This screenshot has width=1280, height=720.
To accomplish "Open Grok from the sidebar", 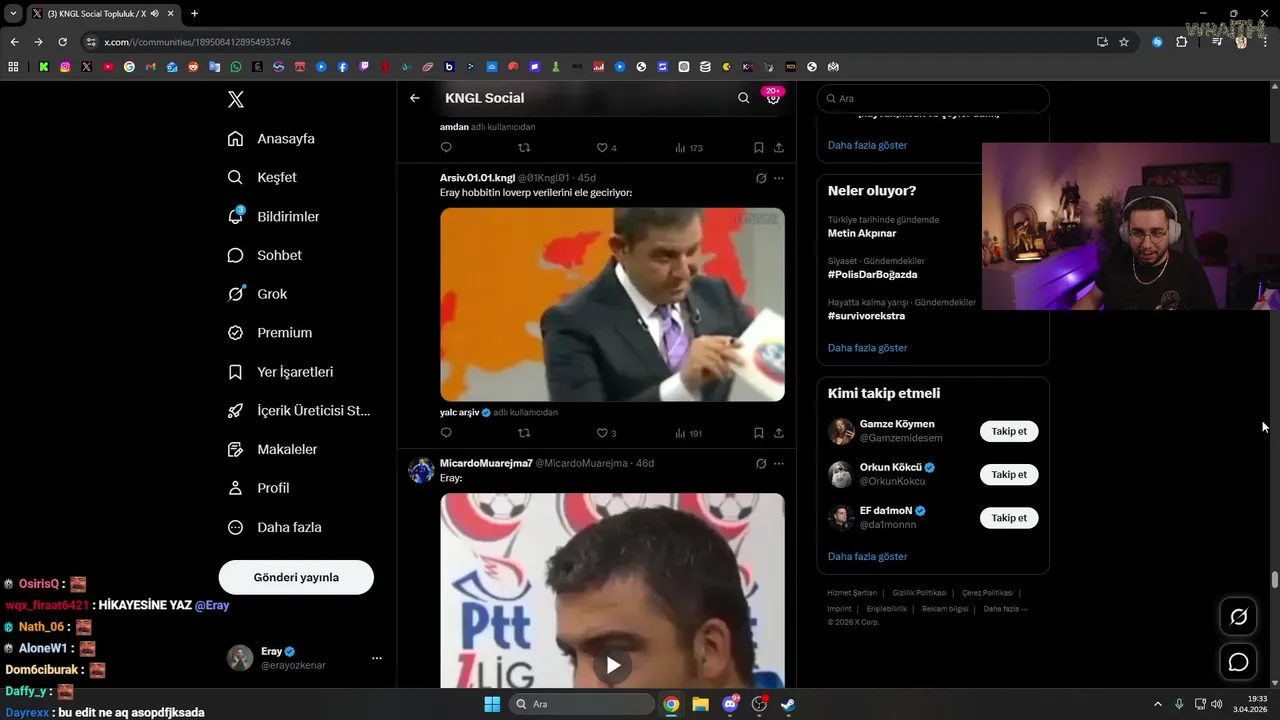I will click(x=257, y=294).
